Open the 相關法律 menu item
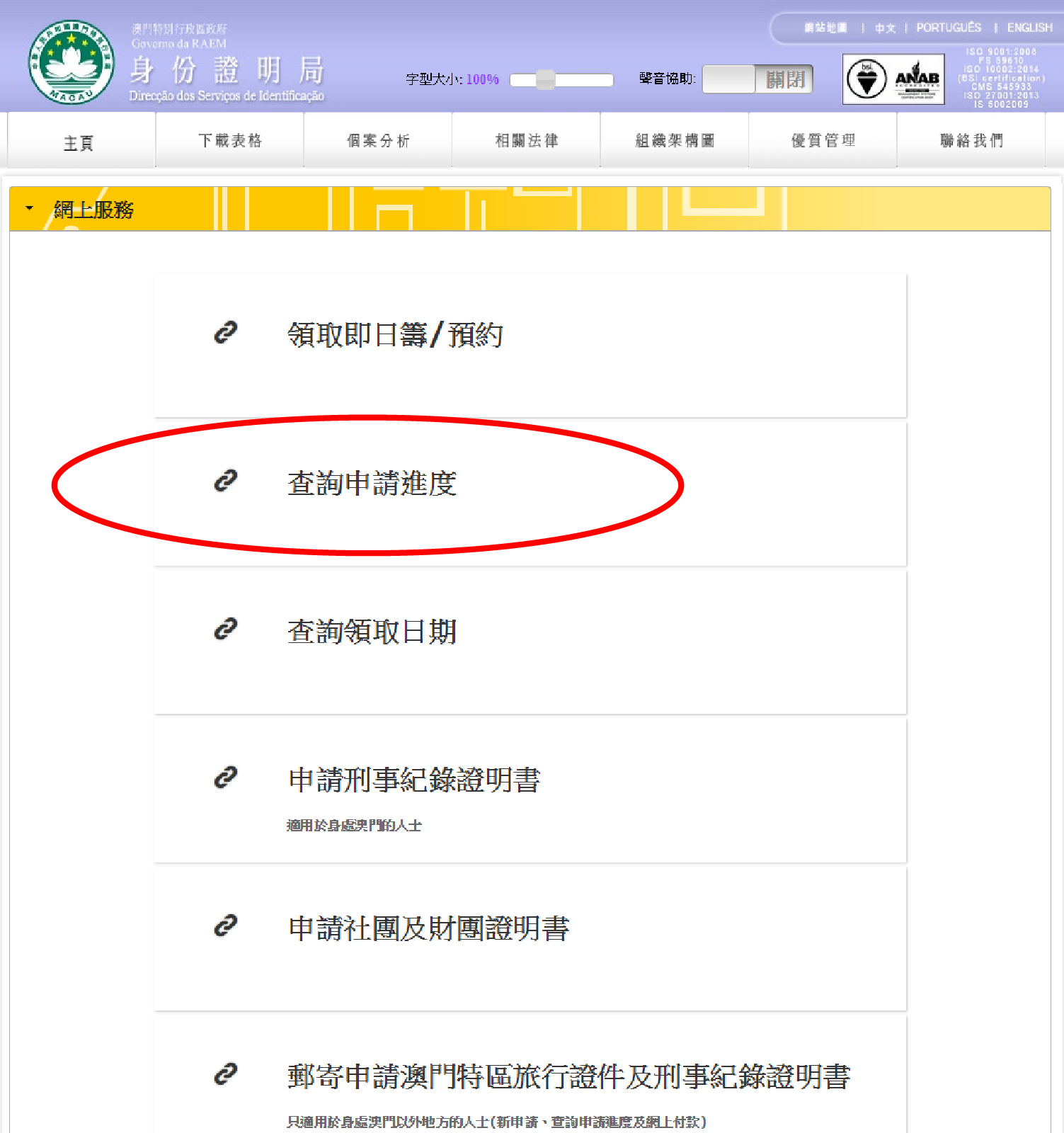The width and height of the screenshot is (1064, 1133). pos(527,141)
